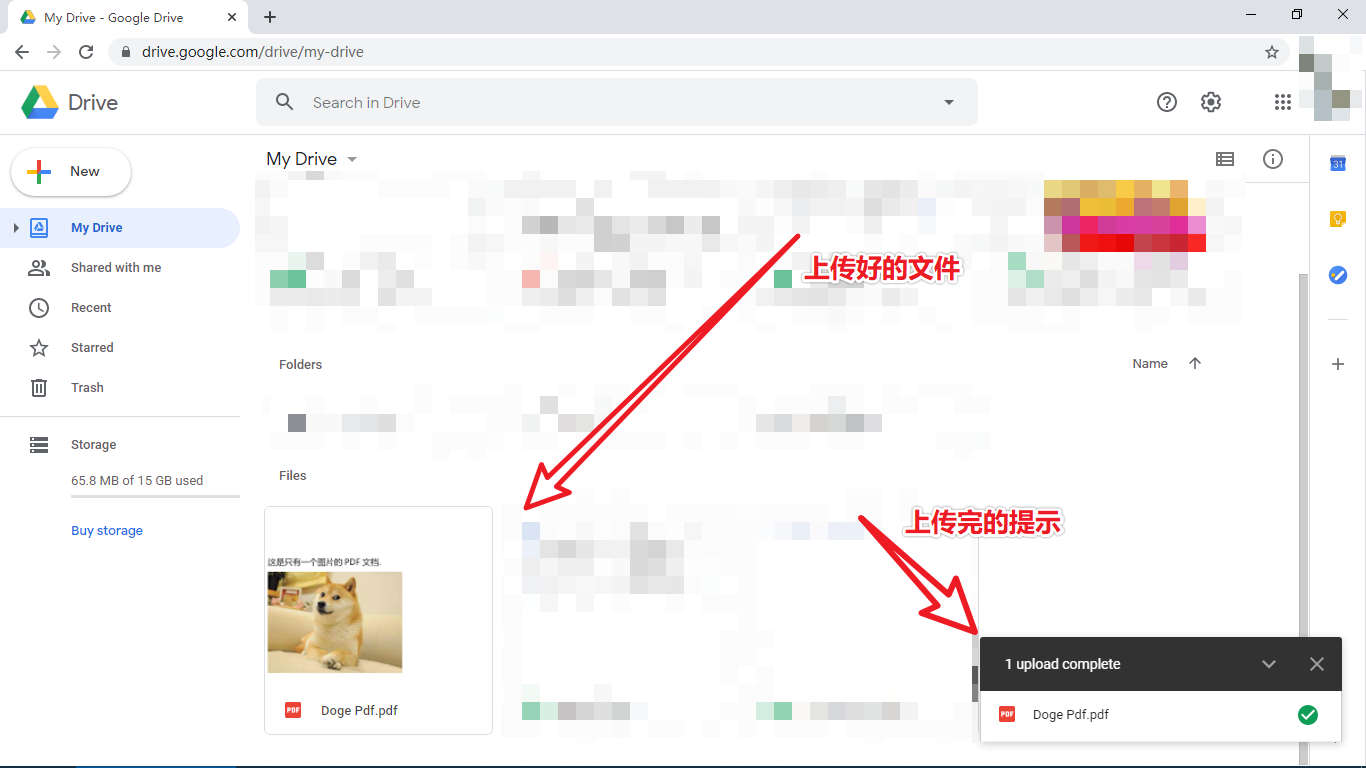Image resolution: width=1366 pixels, height=768 pixels.
Task: Click the green upload success checkmark
Action: point(1307,715)
